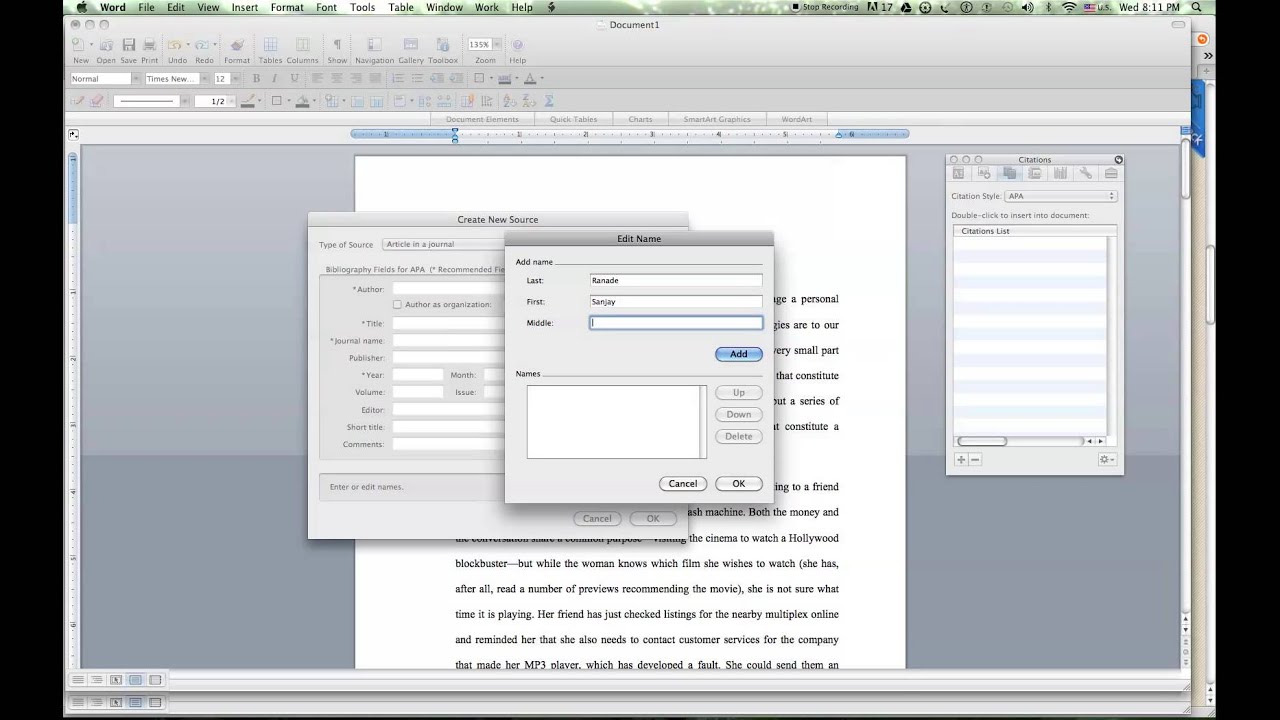The image size is (1280, 720).
Task: Click the Justify alignment icon
Action: [375, 78]
